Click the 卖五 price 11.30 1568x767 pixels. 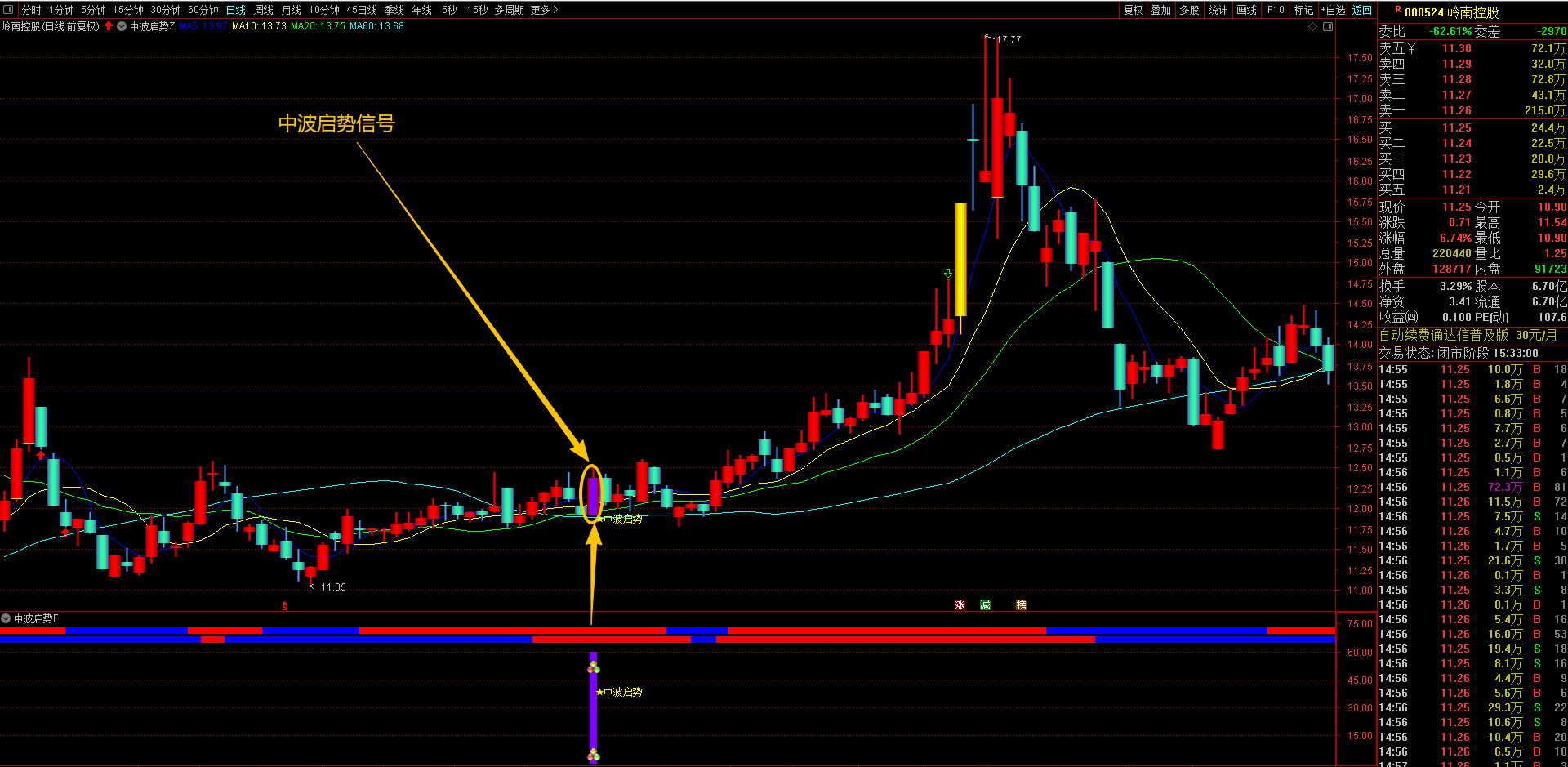1456,49
